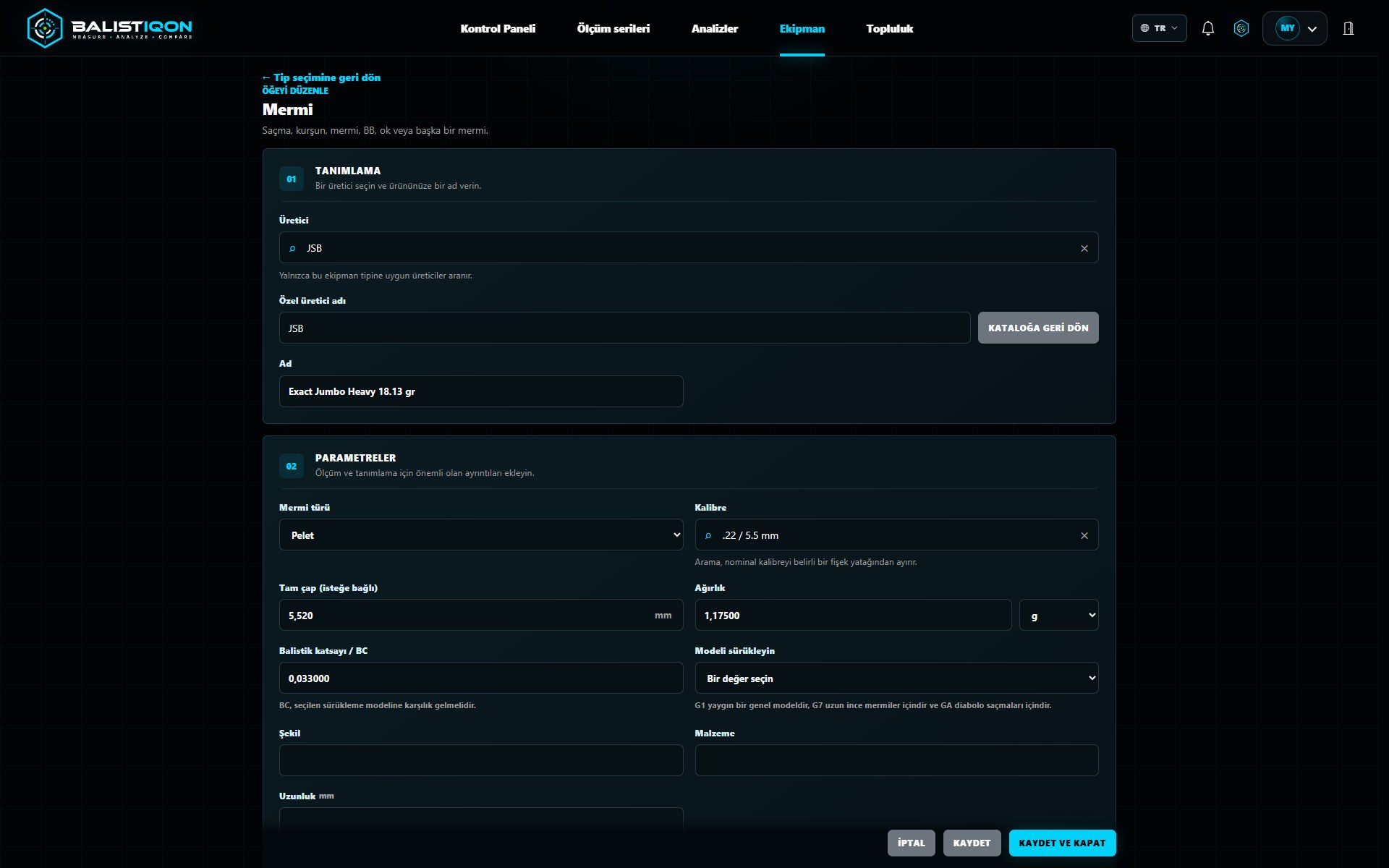Open the notifications bell

click(x=1207, y=28)
